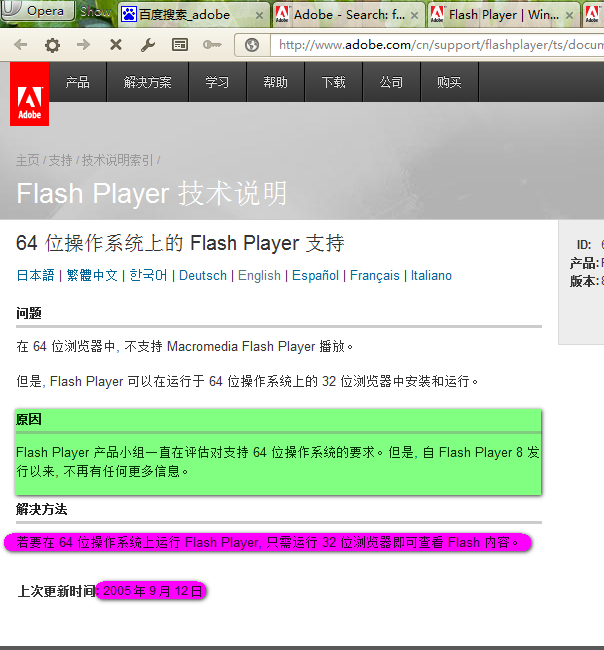
Task: Switch to the partially visible last Adobe tab
Action: point(593,15)
